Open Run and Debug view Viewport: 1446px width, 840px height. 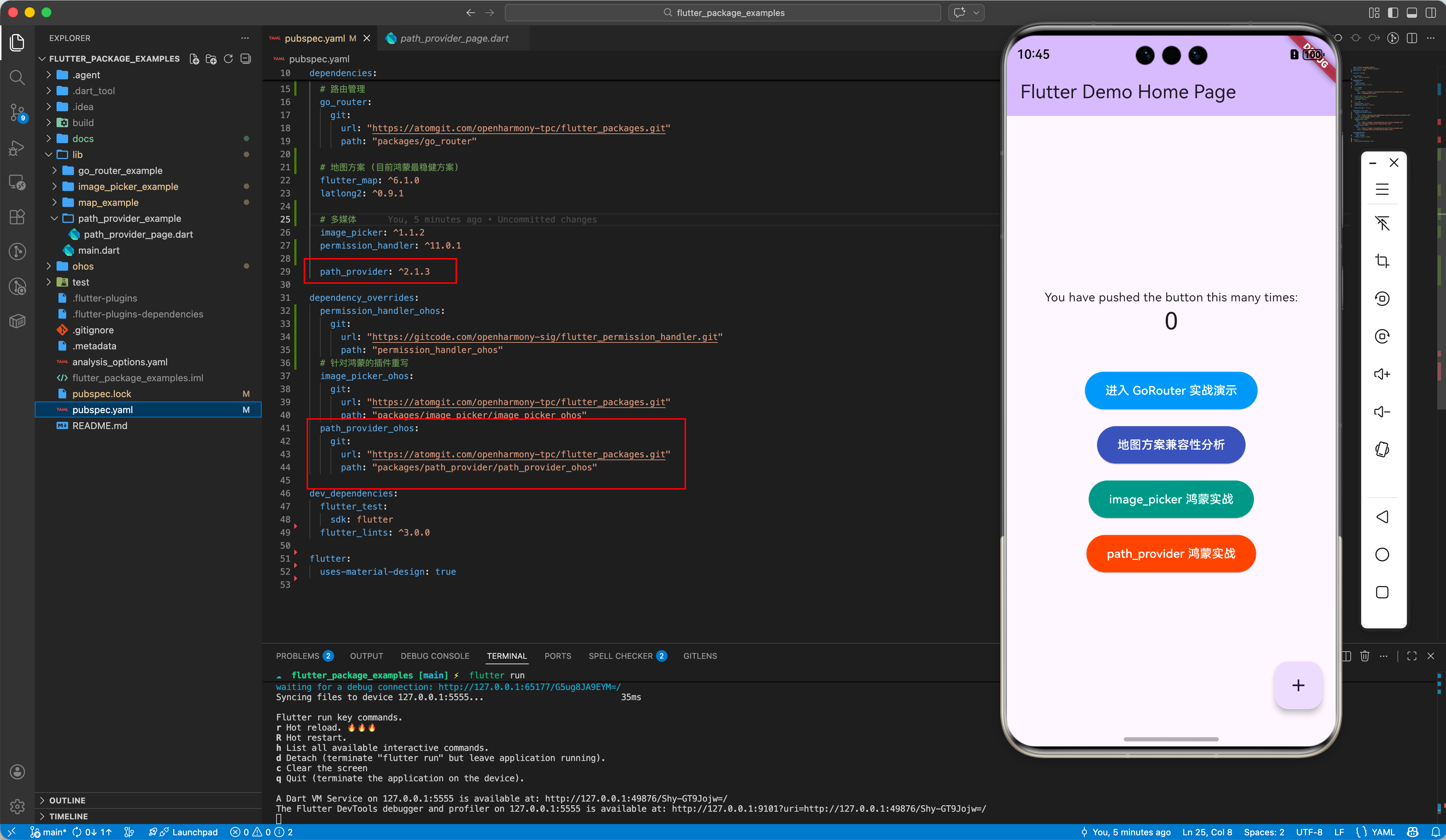(x=17, y=147)
